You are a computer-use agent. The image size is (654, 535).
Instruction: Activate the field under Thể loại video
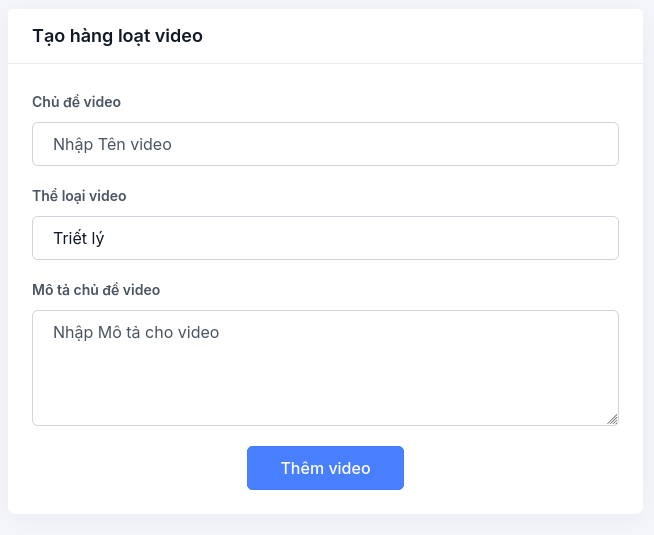click(325, 238)
